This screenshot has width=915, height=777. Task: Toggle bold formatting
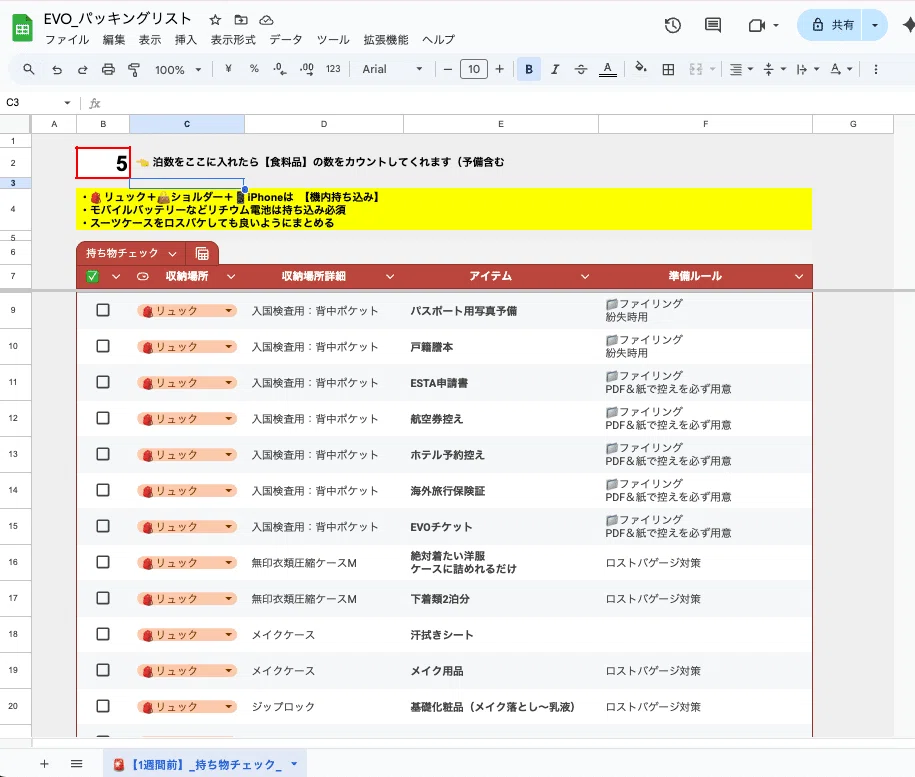pyautogui.click(x=529, y=69)
